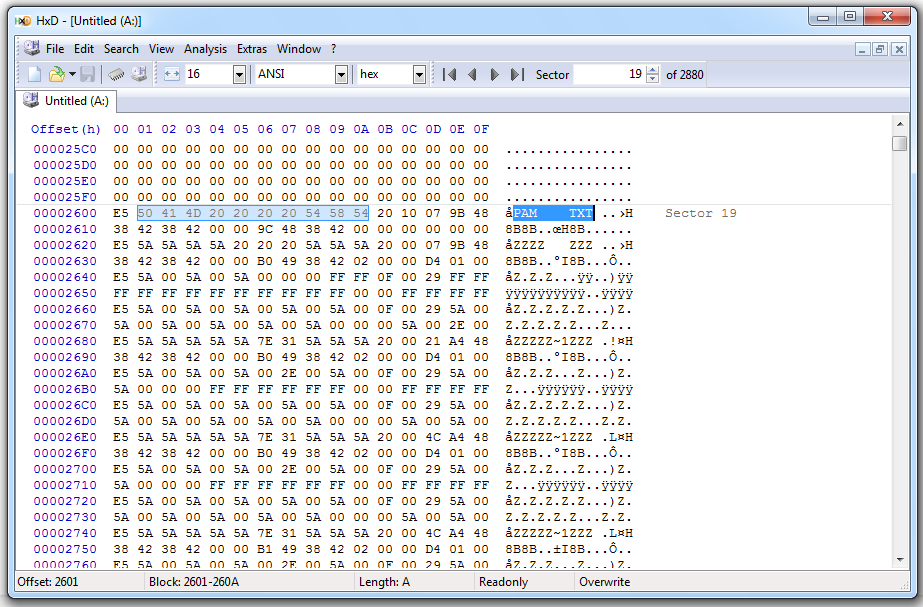Click the Offset(h) column header
923x607 pixels.
[x=66, y=129]
